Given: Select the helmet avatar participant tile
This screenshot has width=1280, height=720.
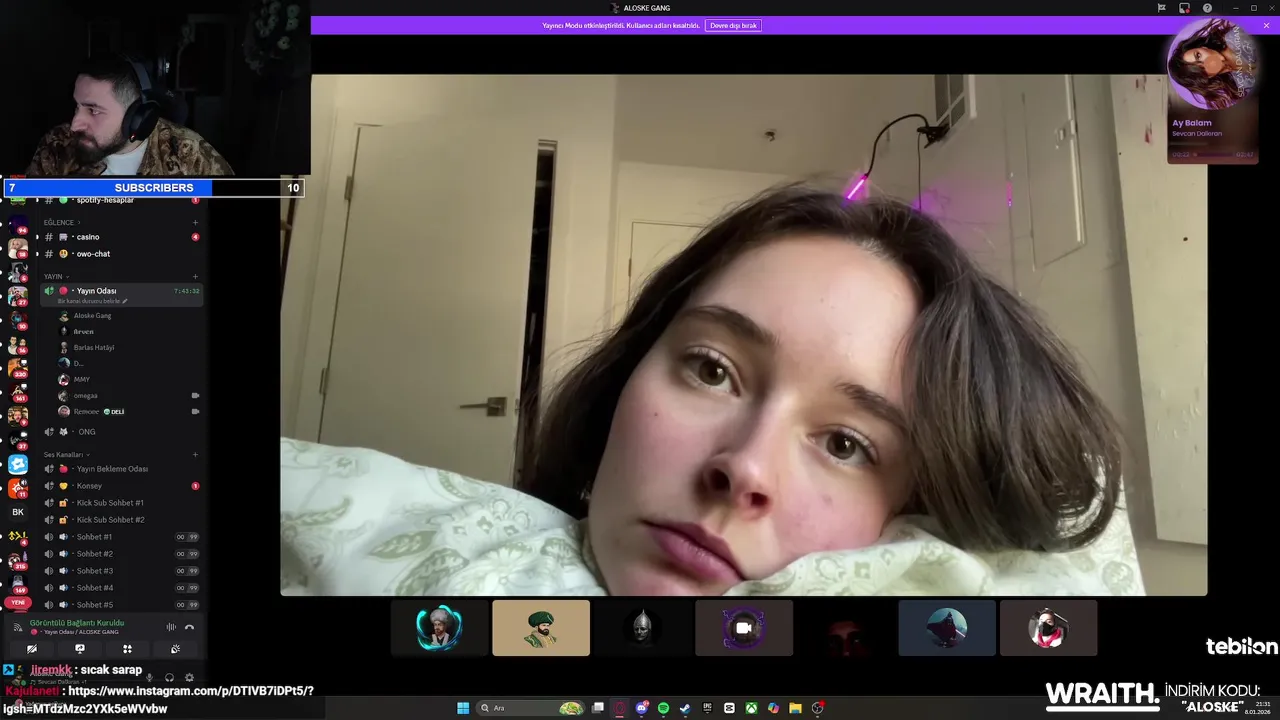Looking at the screenshot, I should click(x=642, y=628).
